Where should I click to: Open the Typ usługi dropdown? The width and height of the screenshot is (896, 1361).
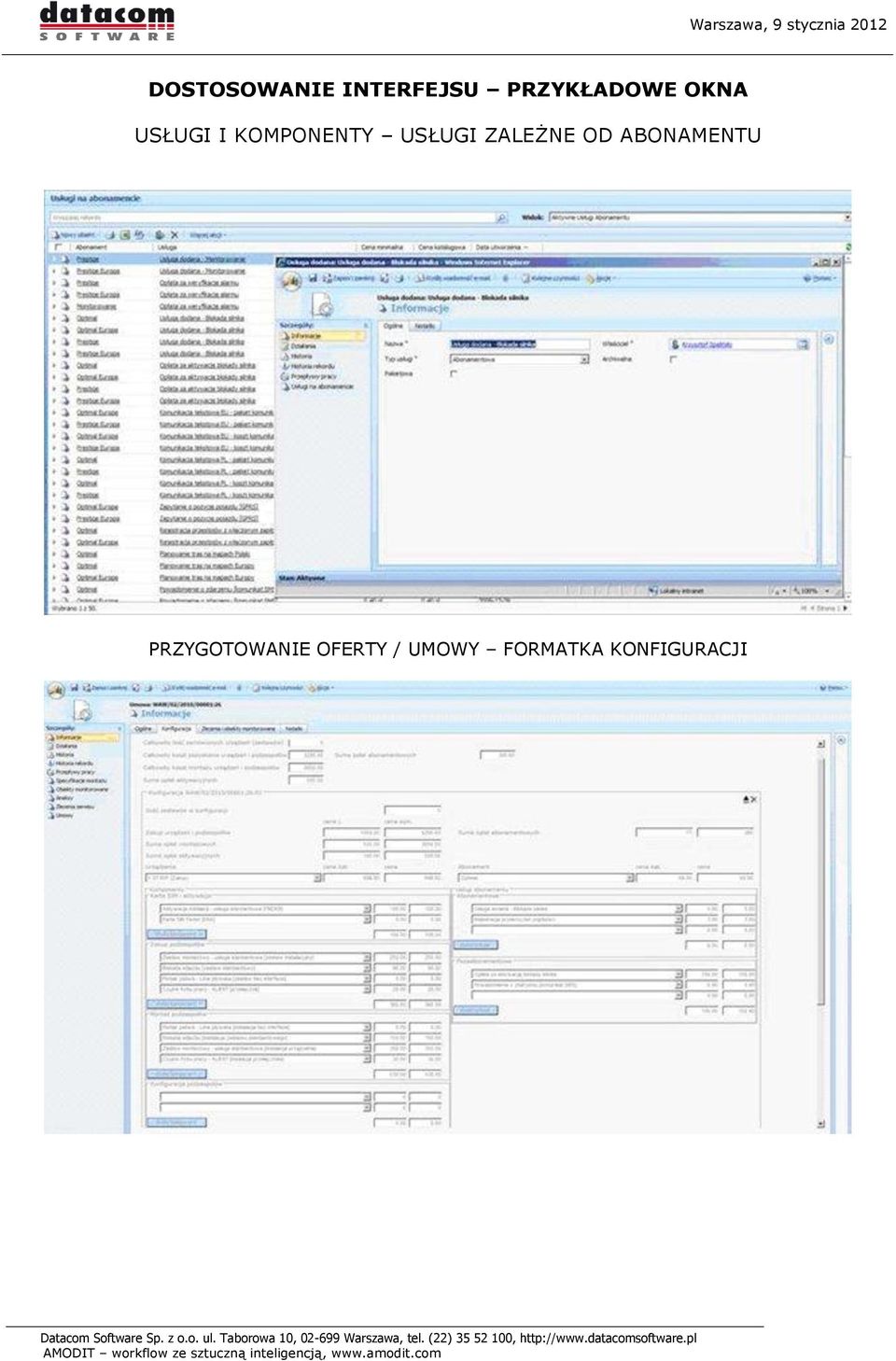click(520, 359)
